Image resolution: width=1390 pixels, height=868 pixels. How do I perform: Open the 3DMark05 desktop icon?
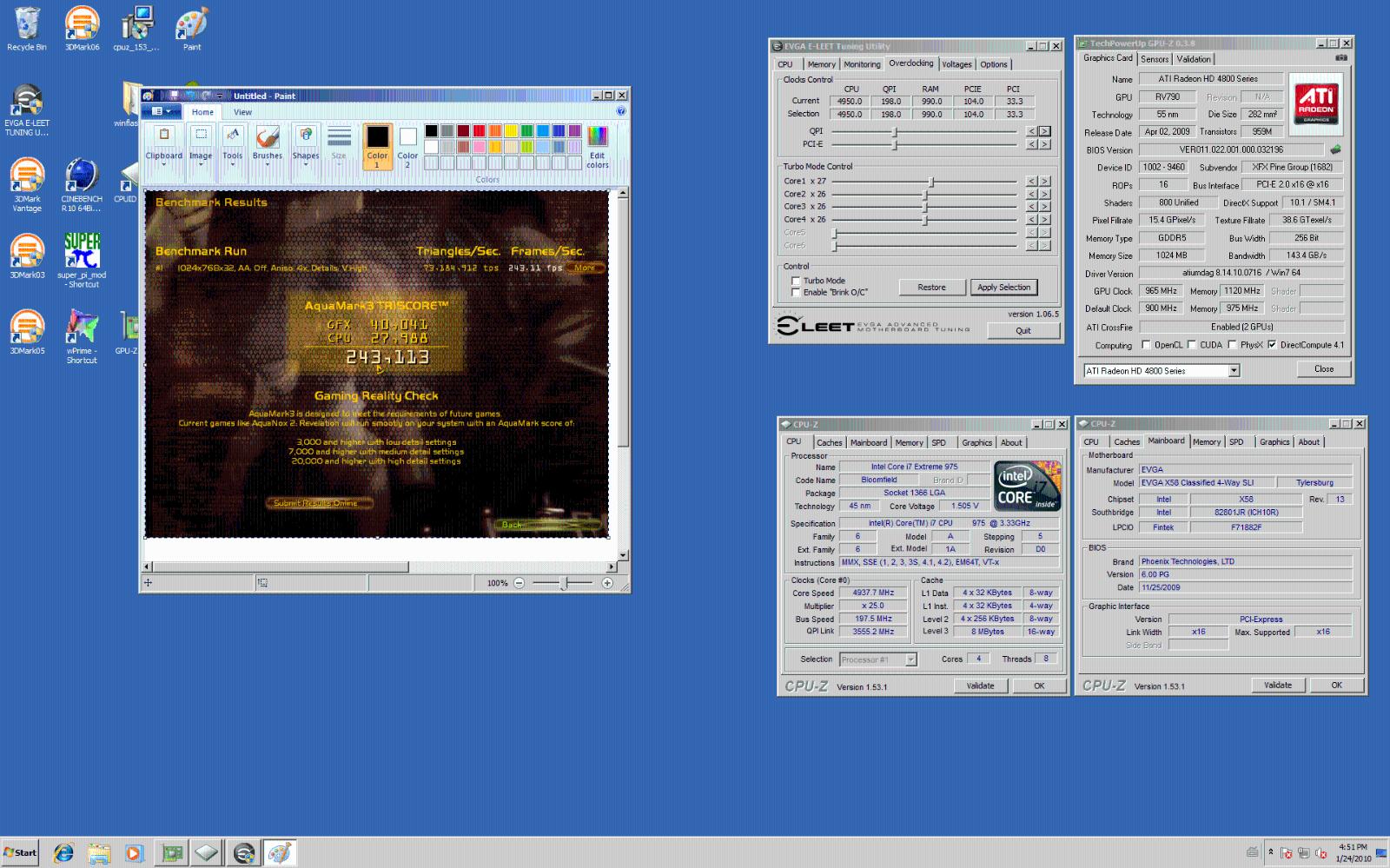[27, 332]
